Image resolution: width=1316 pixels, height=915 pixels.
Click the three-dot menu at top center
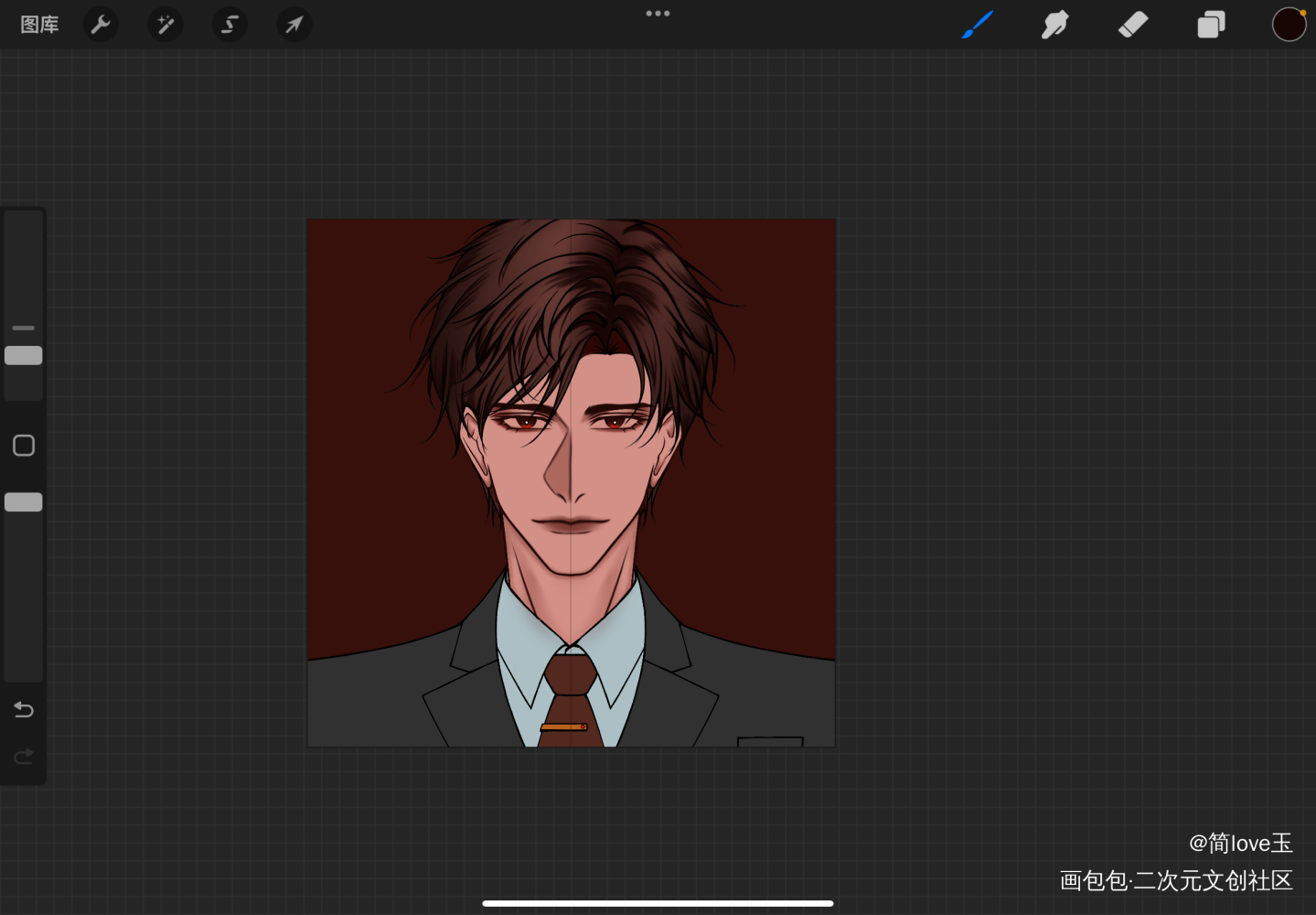(x=658, y=14)
